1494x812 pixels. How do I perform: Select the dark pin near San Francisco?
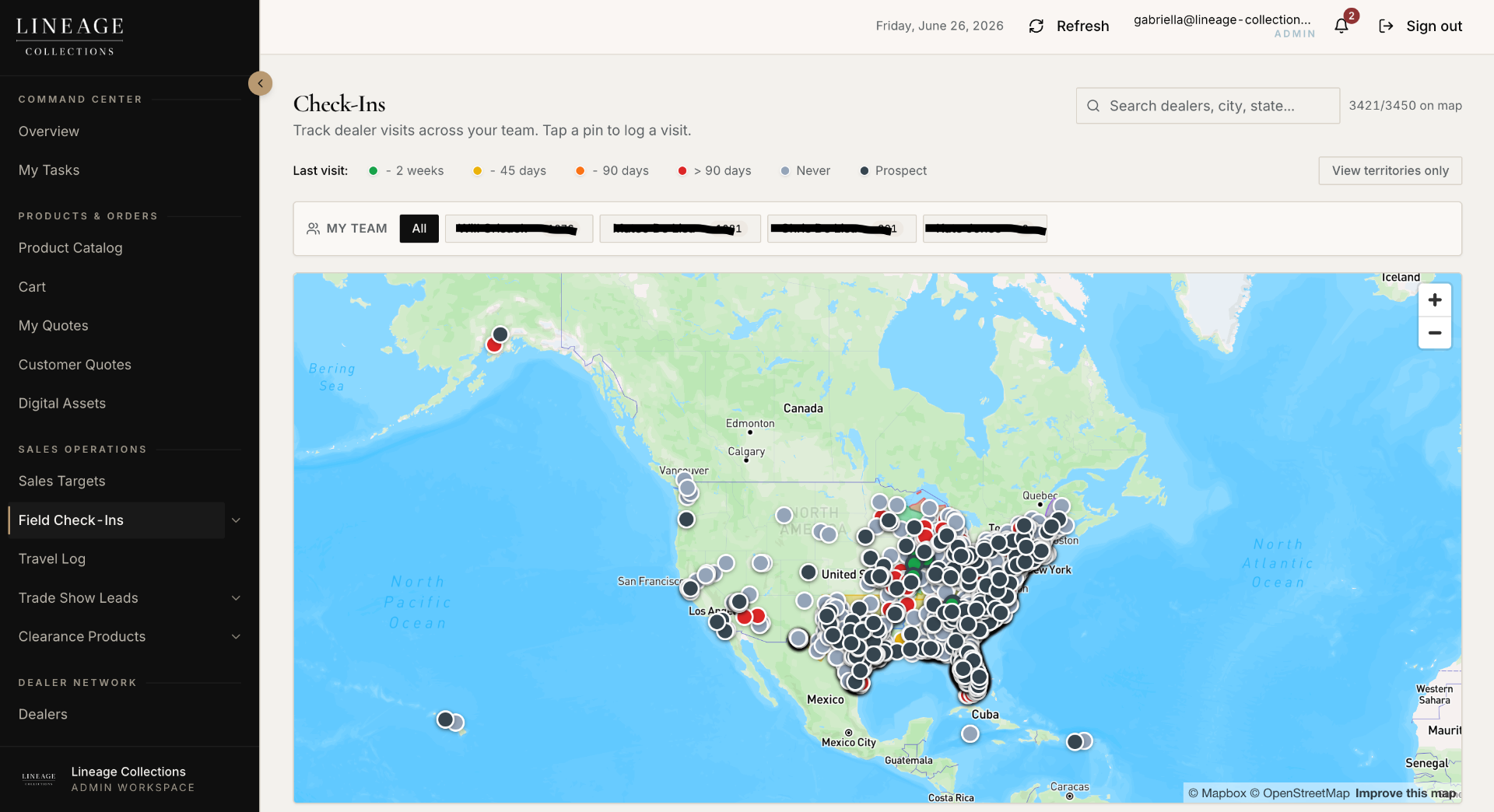690,589
